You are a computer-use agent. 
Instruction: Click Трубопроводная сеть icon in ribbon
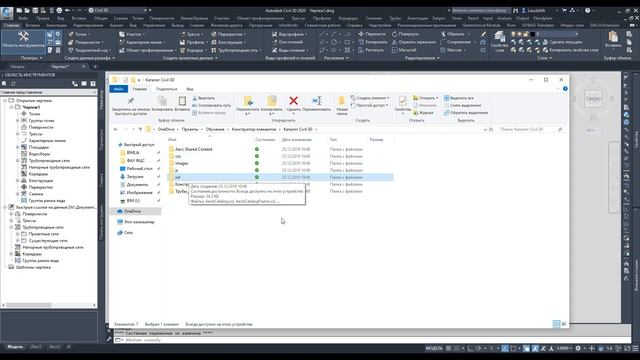click(213, 50)
